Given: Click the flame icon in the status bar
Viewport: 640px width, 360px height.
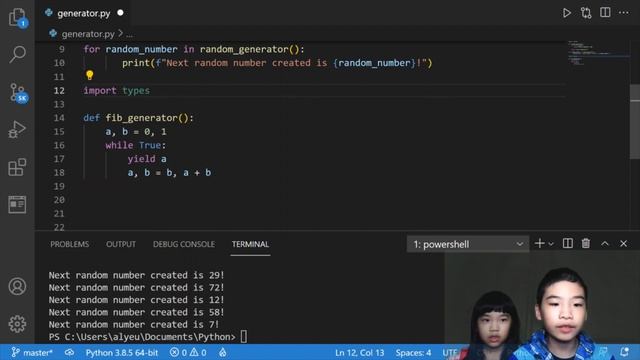Looking at the screenshot, I should point(222,353).
